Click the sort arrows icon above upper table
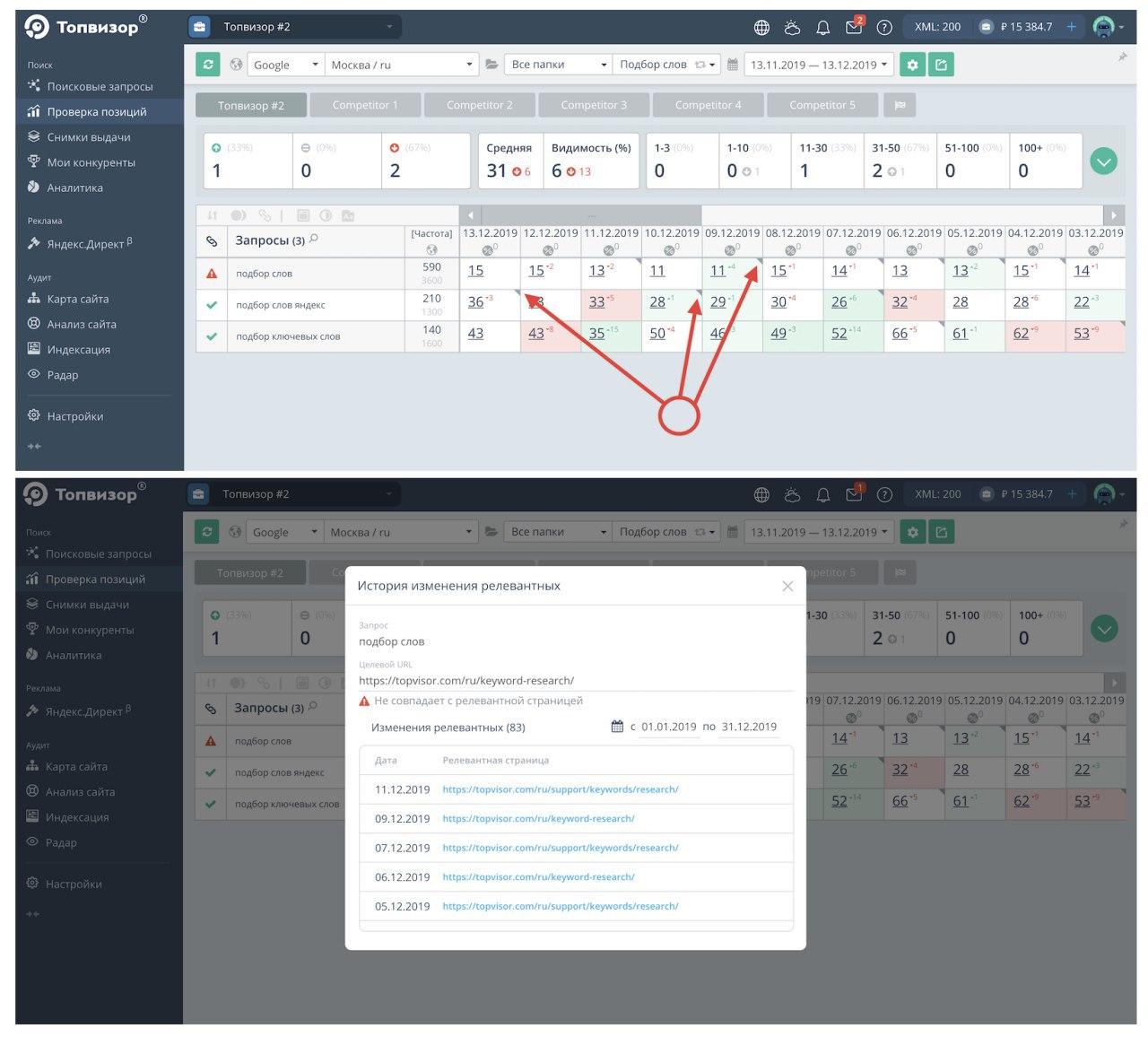1148x1037 pixels. coord(213,215)
